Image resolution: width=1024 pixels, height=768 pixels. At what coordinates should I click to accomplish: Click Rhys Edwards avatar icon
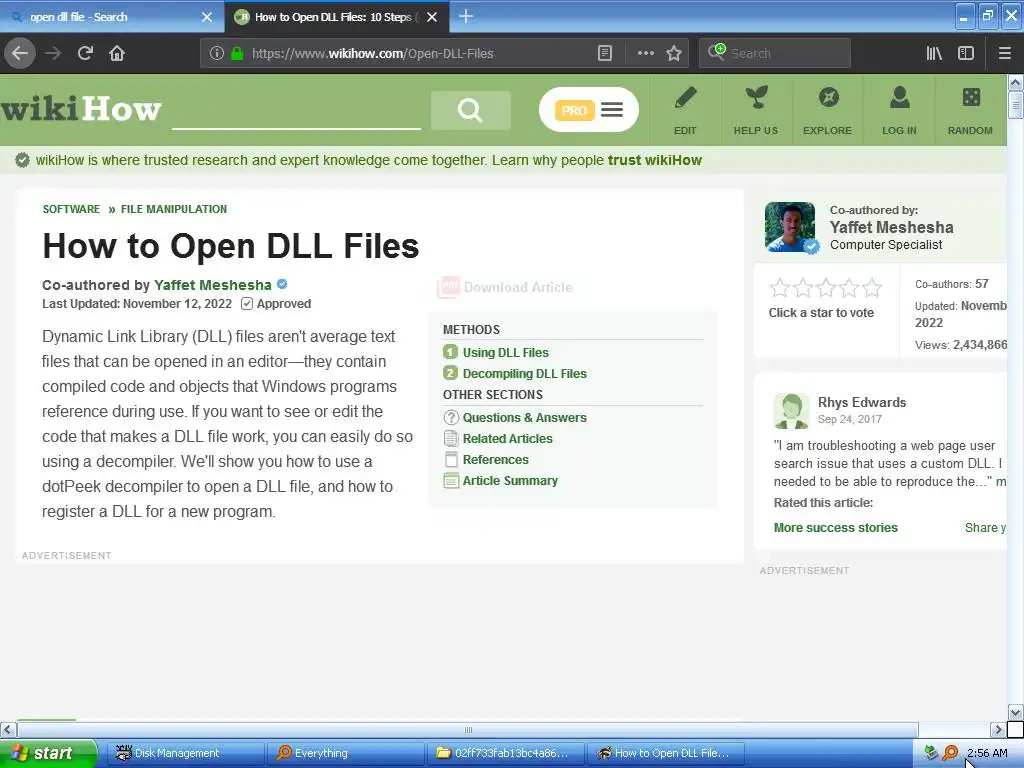click(x=792, y=411)
